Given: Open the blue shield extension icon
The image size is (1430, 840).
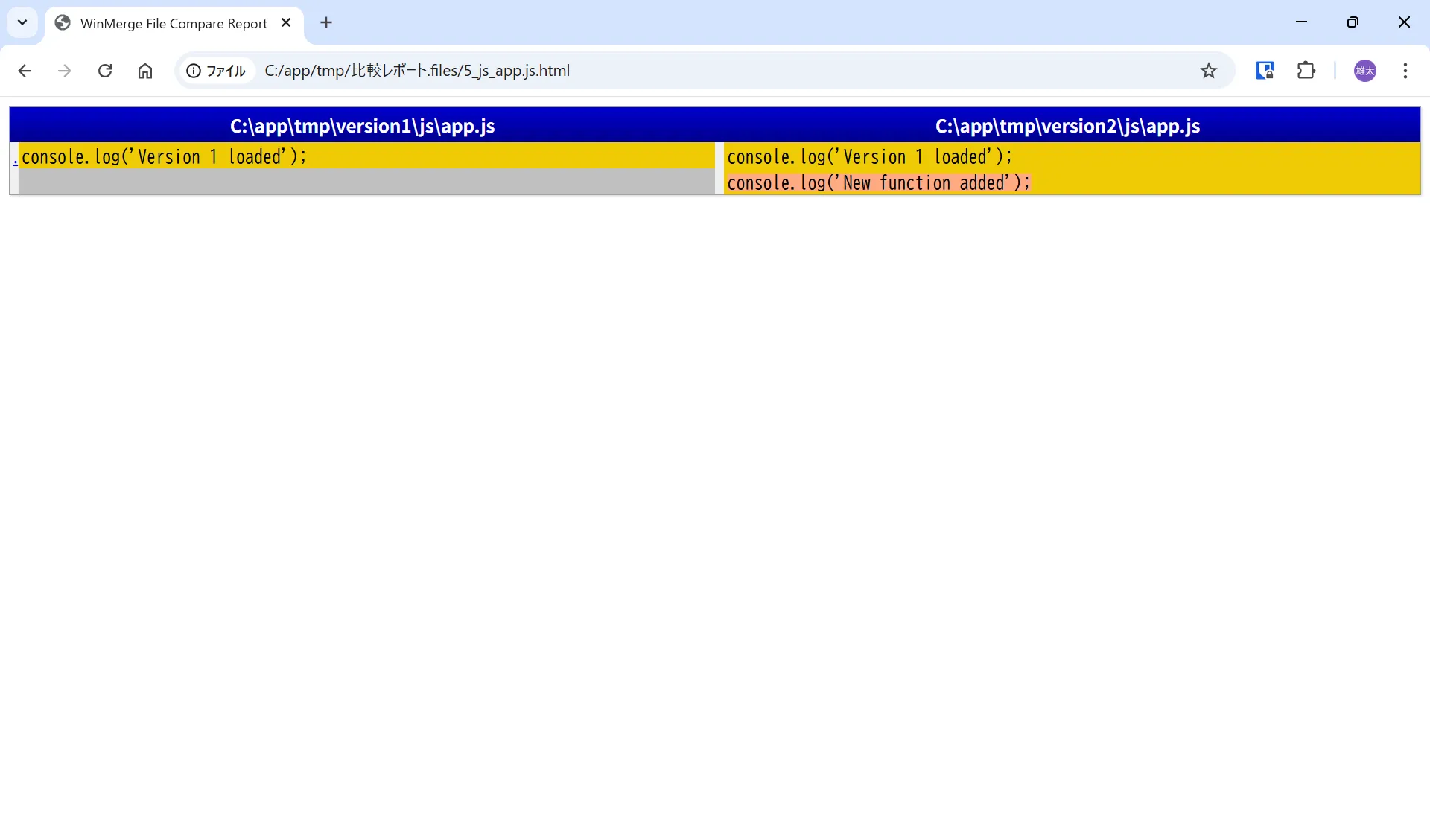Looking at the screenshot, I should pyautogui.click(x=1265, y=71).
